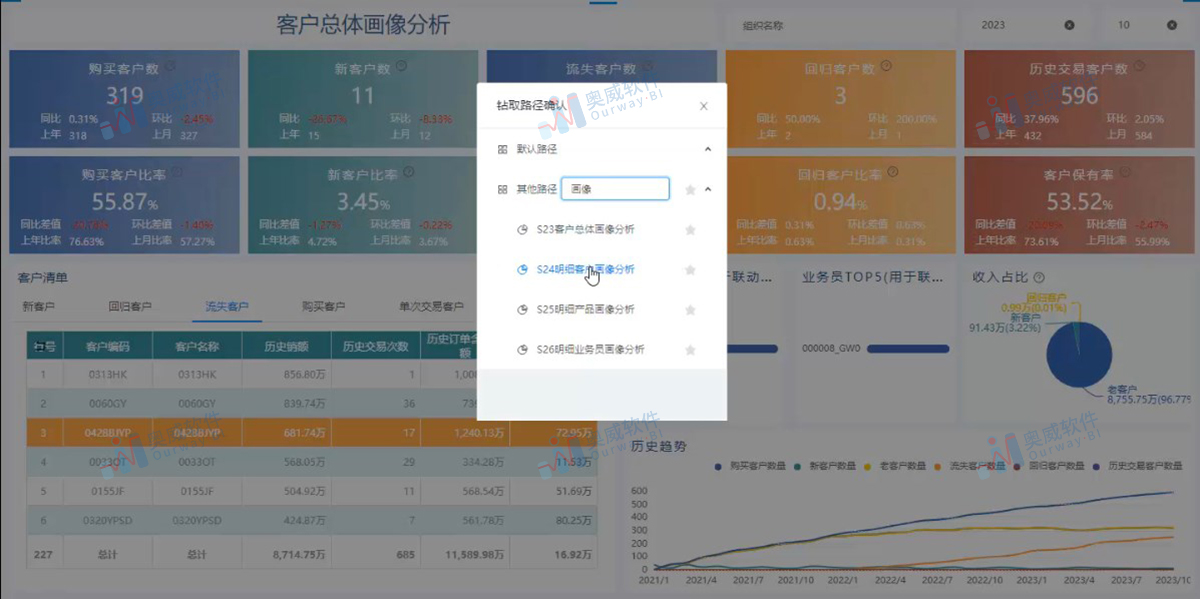Switch to the 回归客户 tab

pyautogui.click(x=130, y=306)
